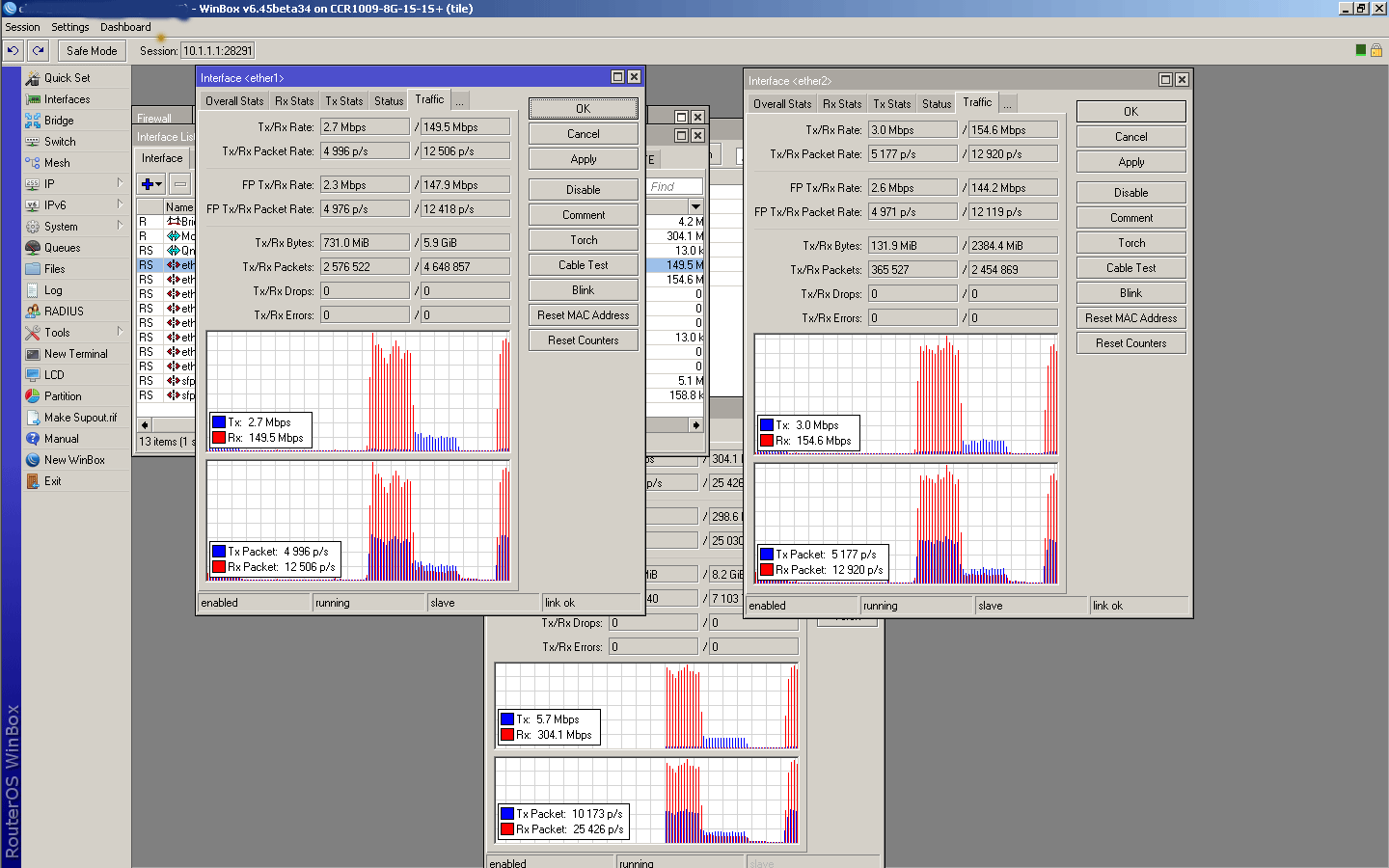The width and height of the screenshot is (1389, 868).
Task: Click Tx/Rx Rate value 2.7 Mbps in ether1
Action: [365, 126]
